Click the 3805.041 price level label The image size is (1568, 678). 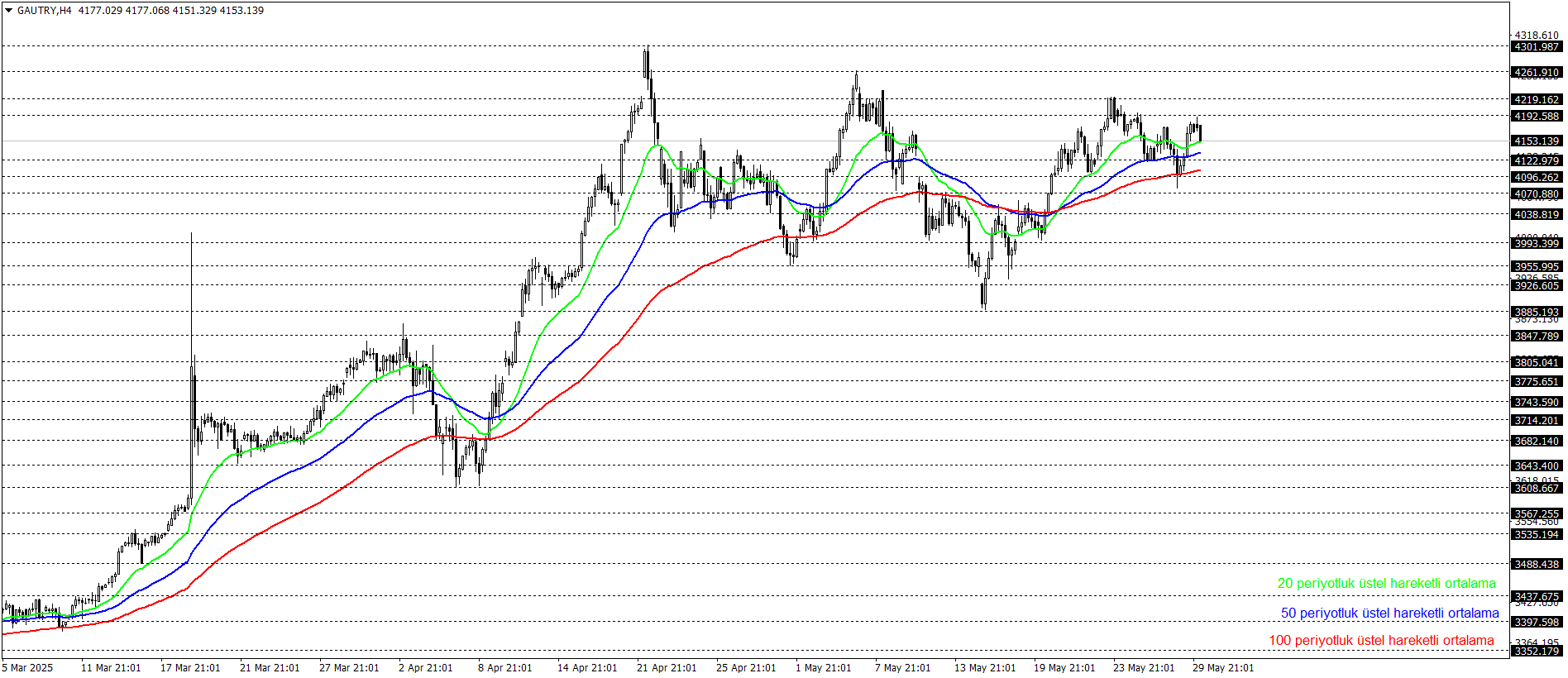1537,363
